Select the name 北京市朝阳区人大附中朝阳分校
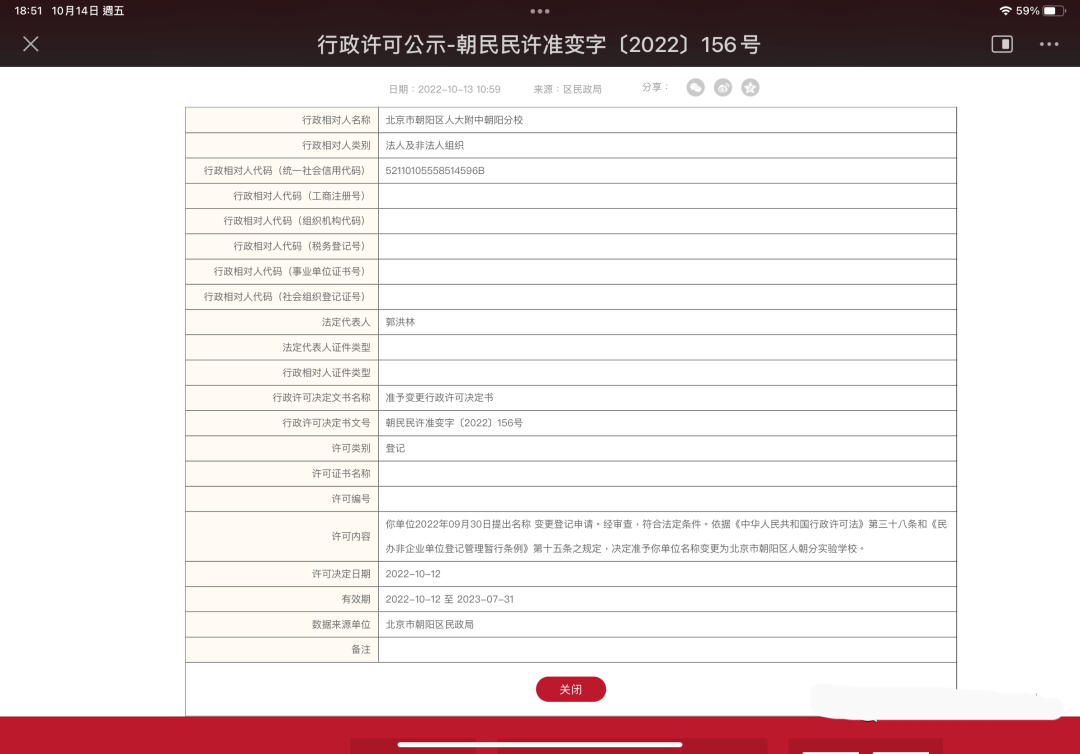This screenshot has height=754, width=1080. [454, 120]
